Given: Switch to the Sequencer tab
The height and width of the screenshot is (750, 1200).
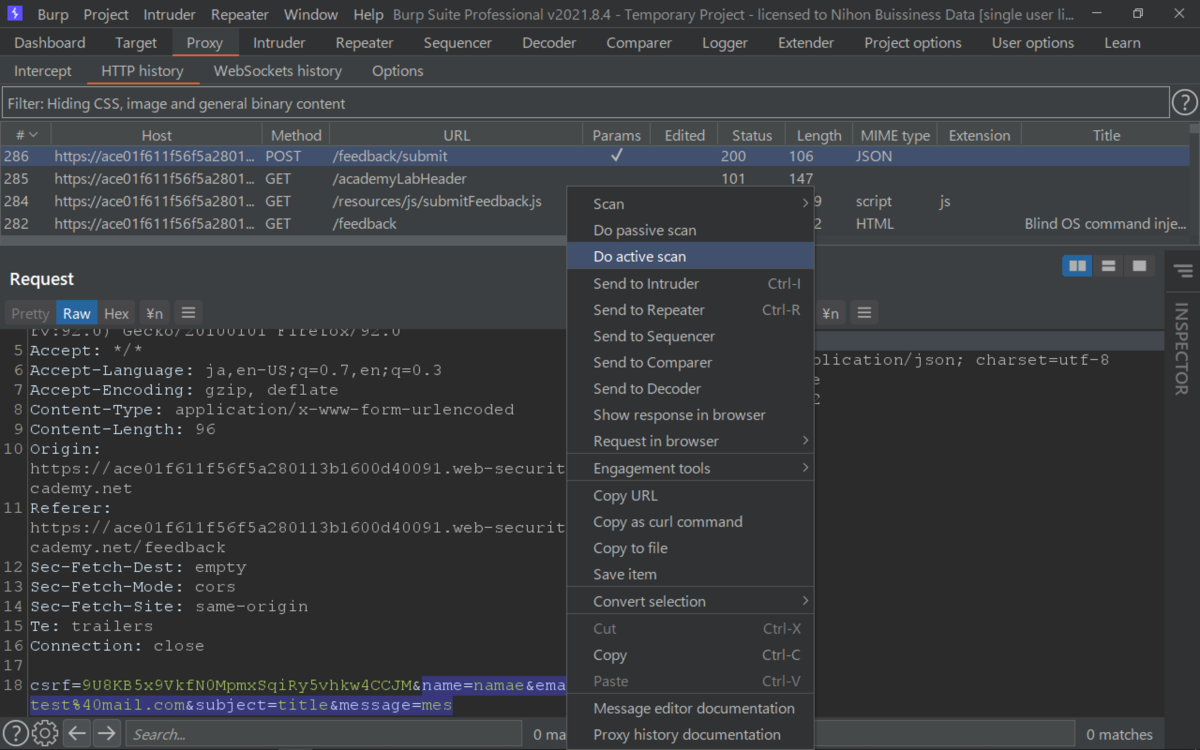Looking at the screenshot, I should tap(457, 43).
